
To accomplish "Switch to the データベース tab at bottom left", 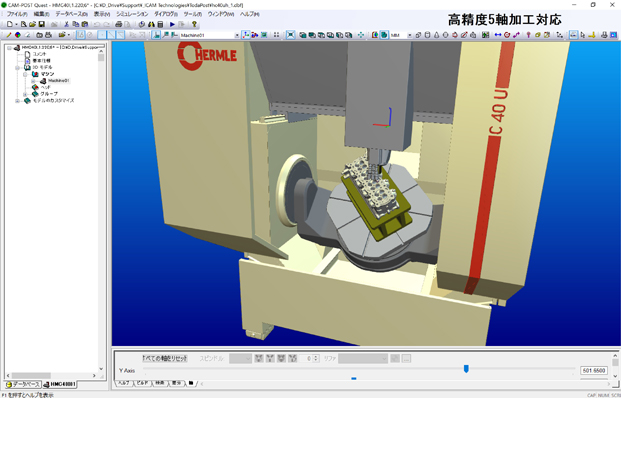I will click(23, 384).
